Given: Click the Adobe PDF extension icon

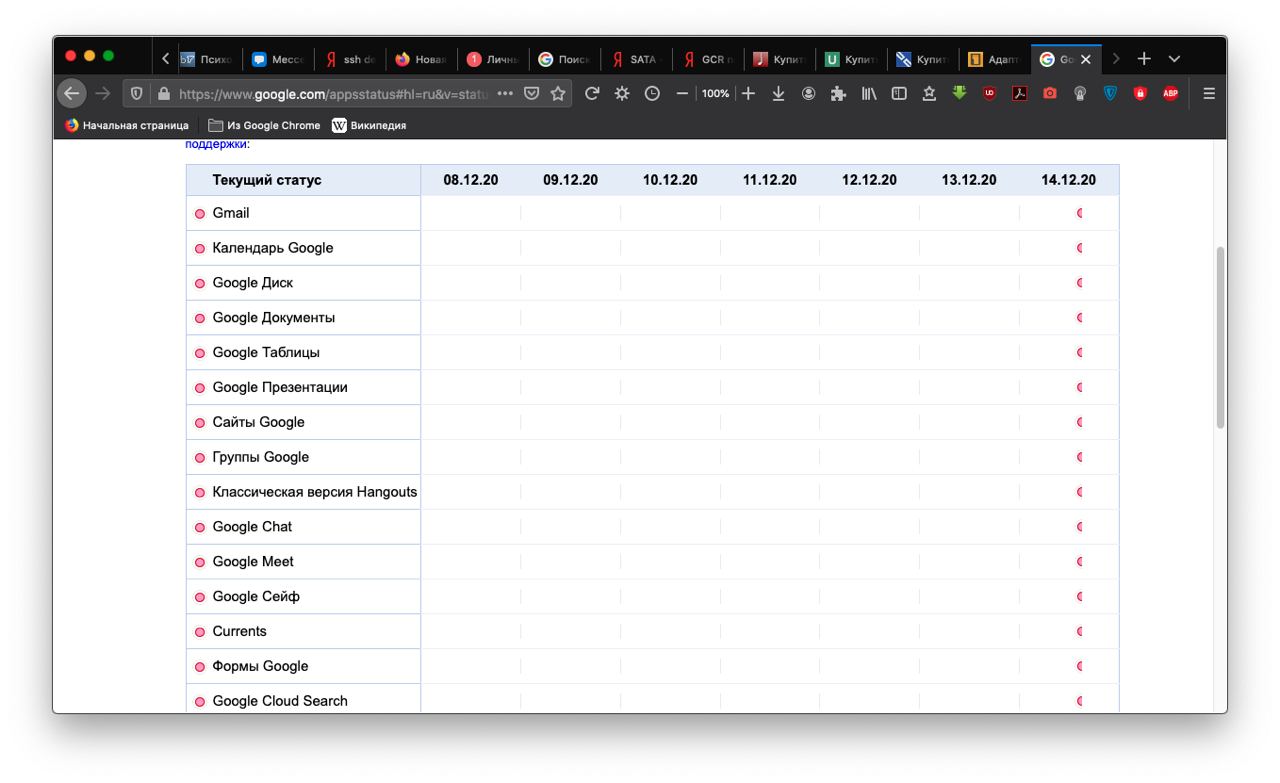Looking at the screenshot, I should point(1019,94).
